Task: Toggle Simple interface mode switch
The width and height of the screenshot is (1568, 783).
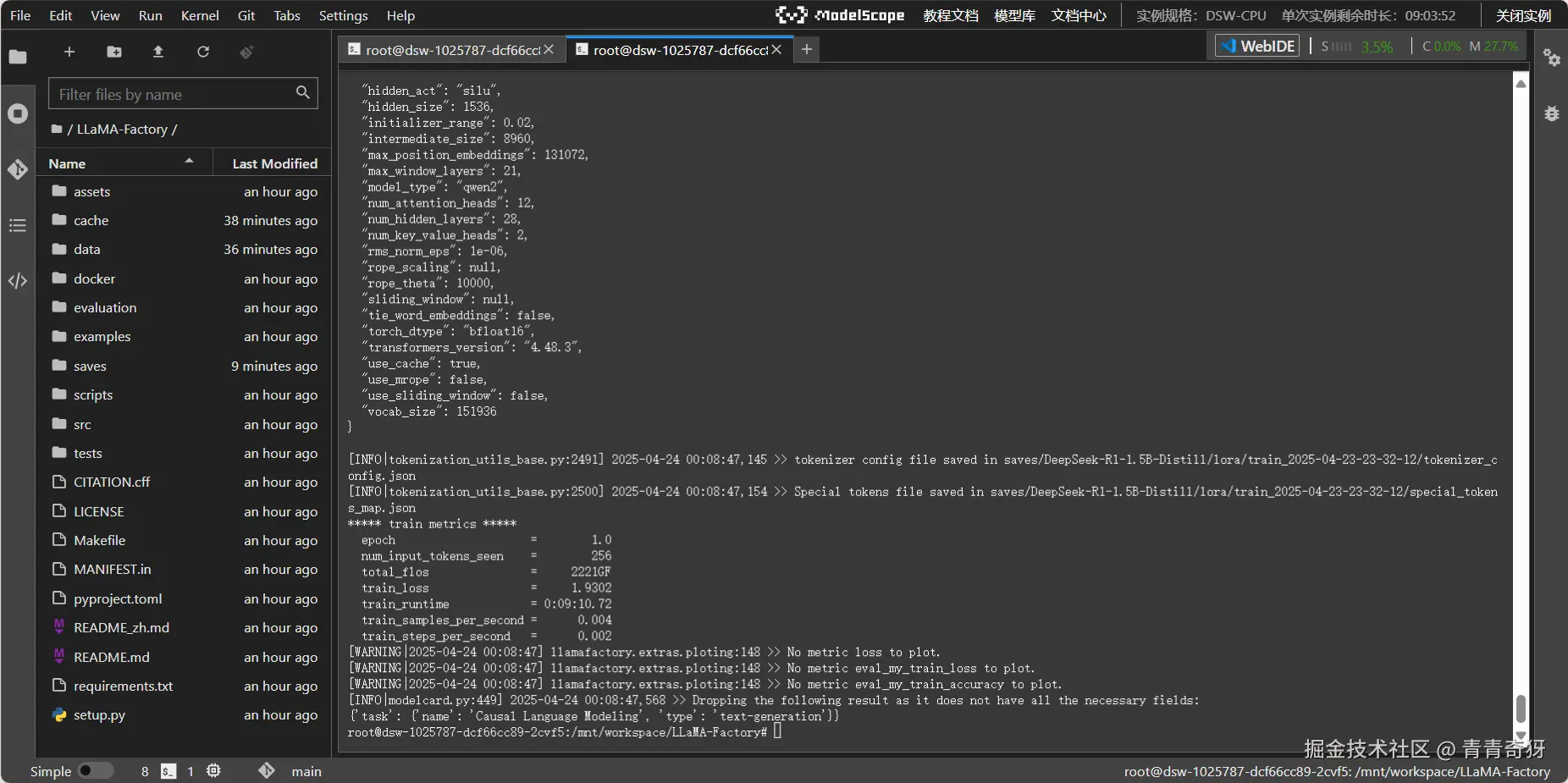Action: click(96, 771)
